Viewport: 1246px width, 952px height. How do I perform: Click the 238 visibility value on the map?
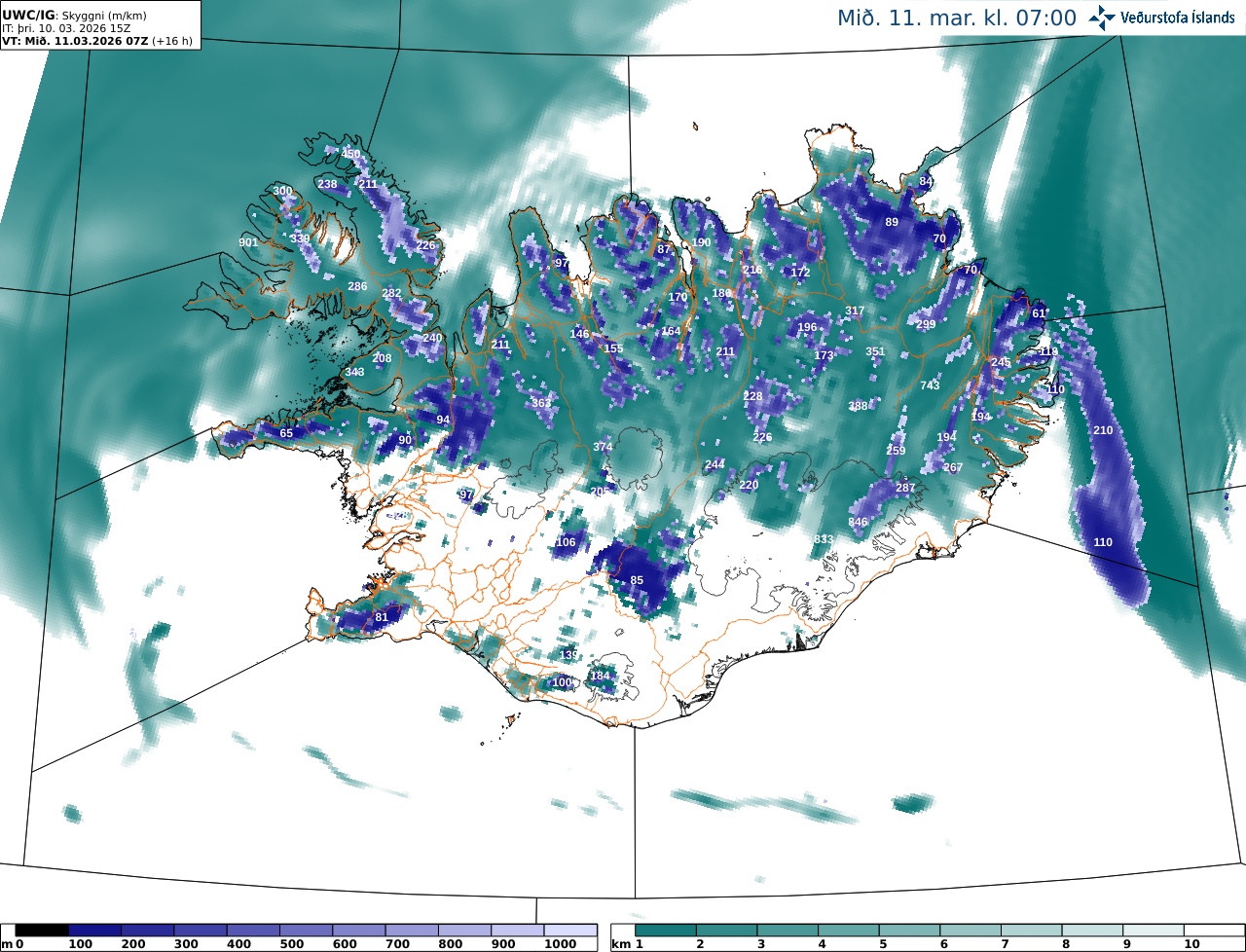327,184
